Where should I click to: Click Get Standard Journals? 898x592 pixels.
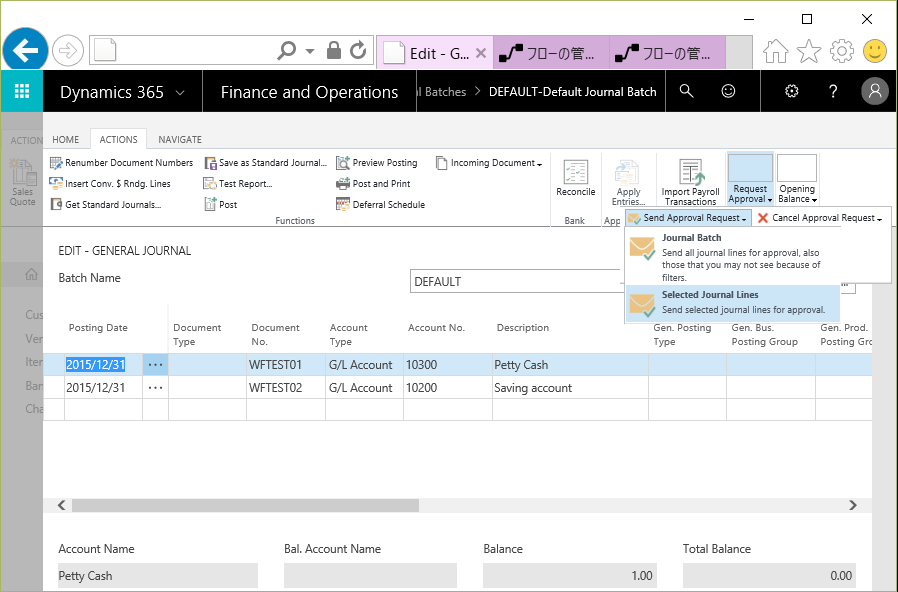click(105, 204)
